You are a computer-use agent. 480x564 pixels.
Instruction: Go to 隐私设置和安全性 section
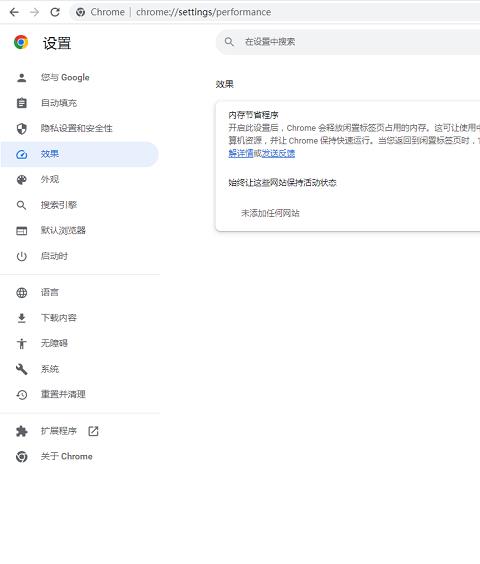click(x=80, y=128)
